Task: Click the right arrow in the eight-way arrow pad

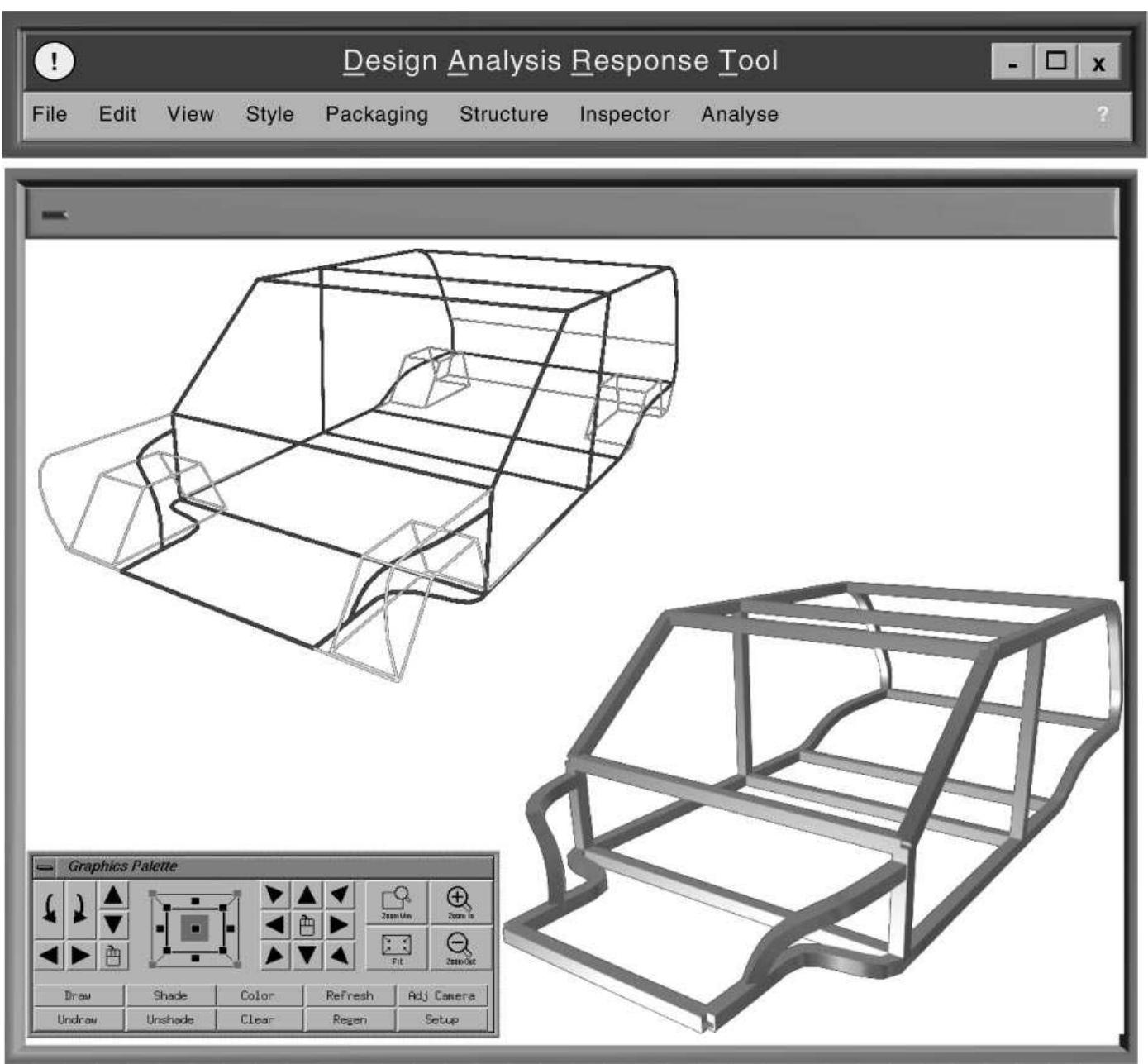Action: point(338,925)
